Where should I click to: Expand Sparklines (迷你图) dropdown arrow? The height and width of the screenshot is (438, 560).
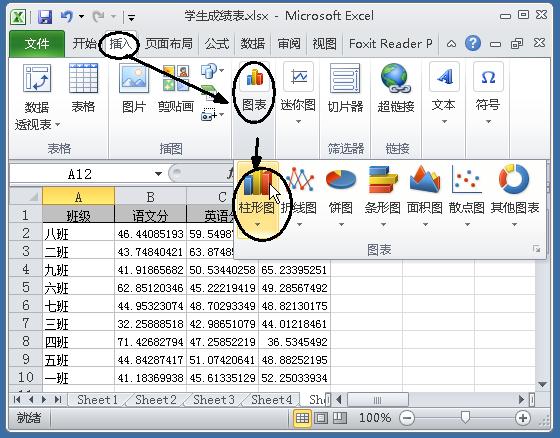(299, 122)
